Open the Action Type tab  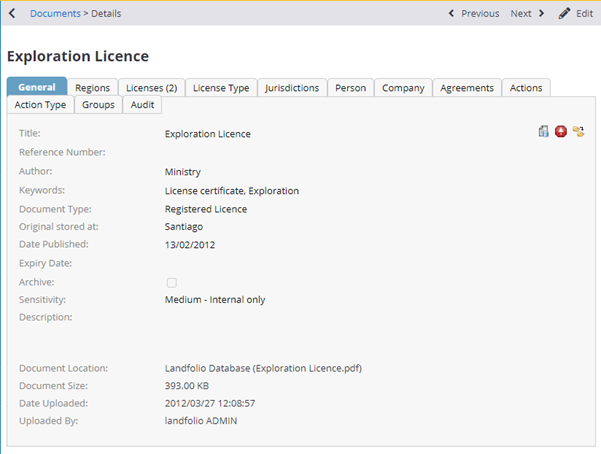coord(40,105)
